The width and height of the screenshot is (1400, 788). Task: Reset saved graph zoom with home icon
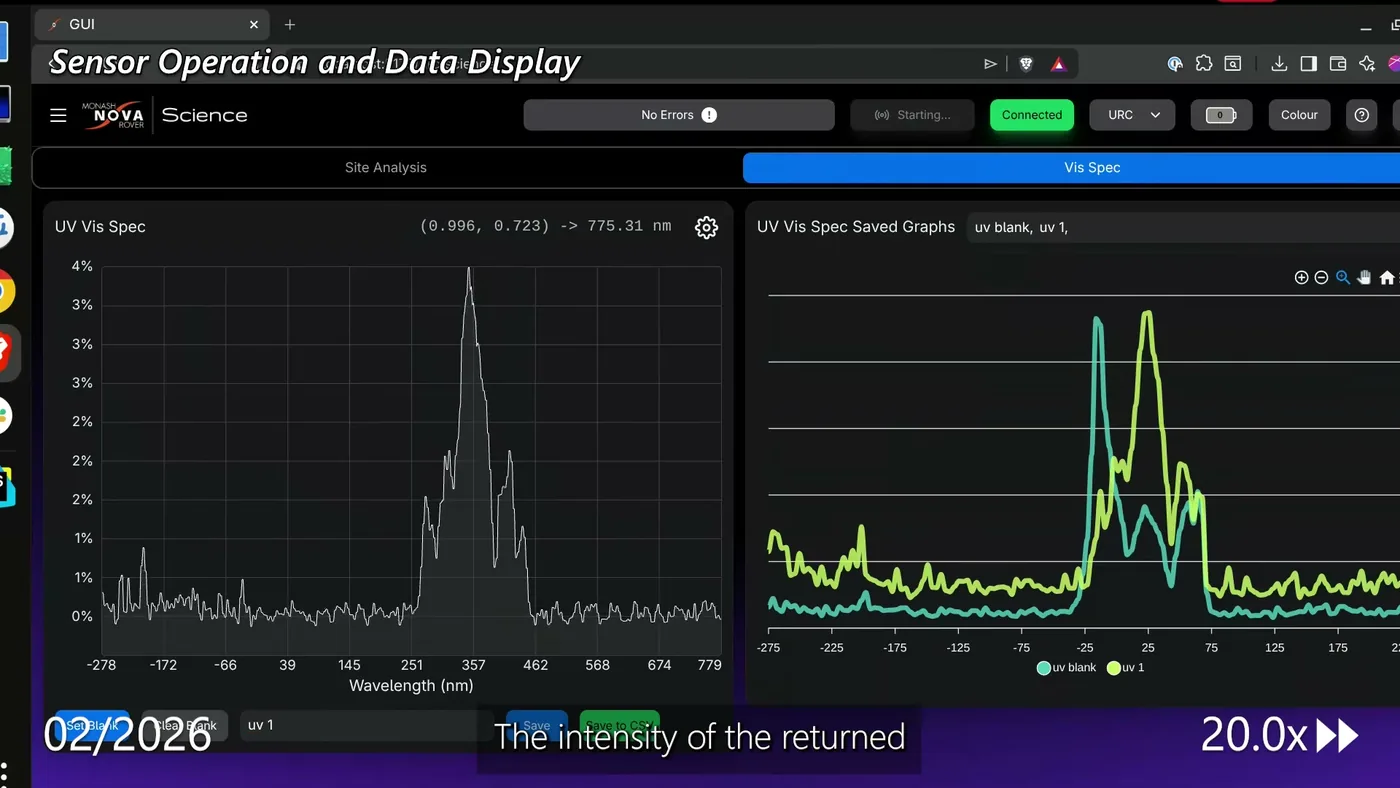(1386, 278)
